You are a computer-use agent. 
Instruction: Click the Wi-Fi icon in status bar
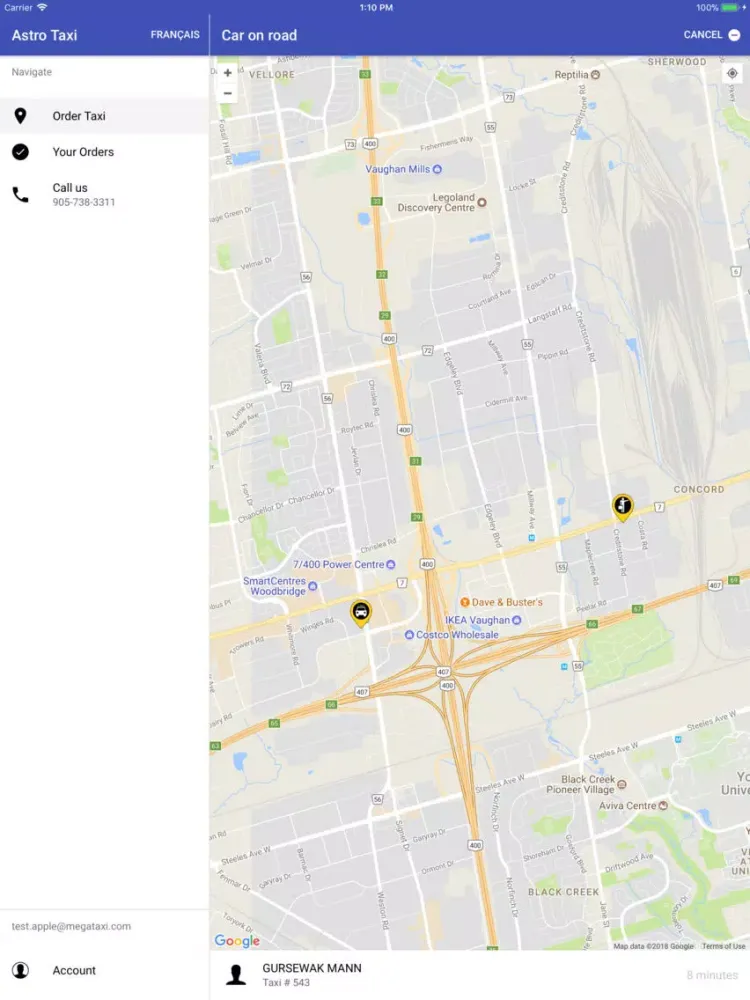pyautogui.click(x=42, y=7)
